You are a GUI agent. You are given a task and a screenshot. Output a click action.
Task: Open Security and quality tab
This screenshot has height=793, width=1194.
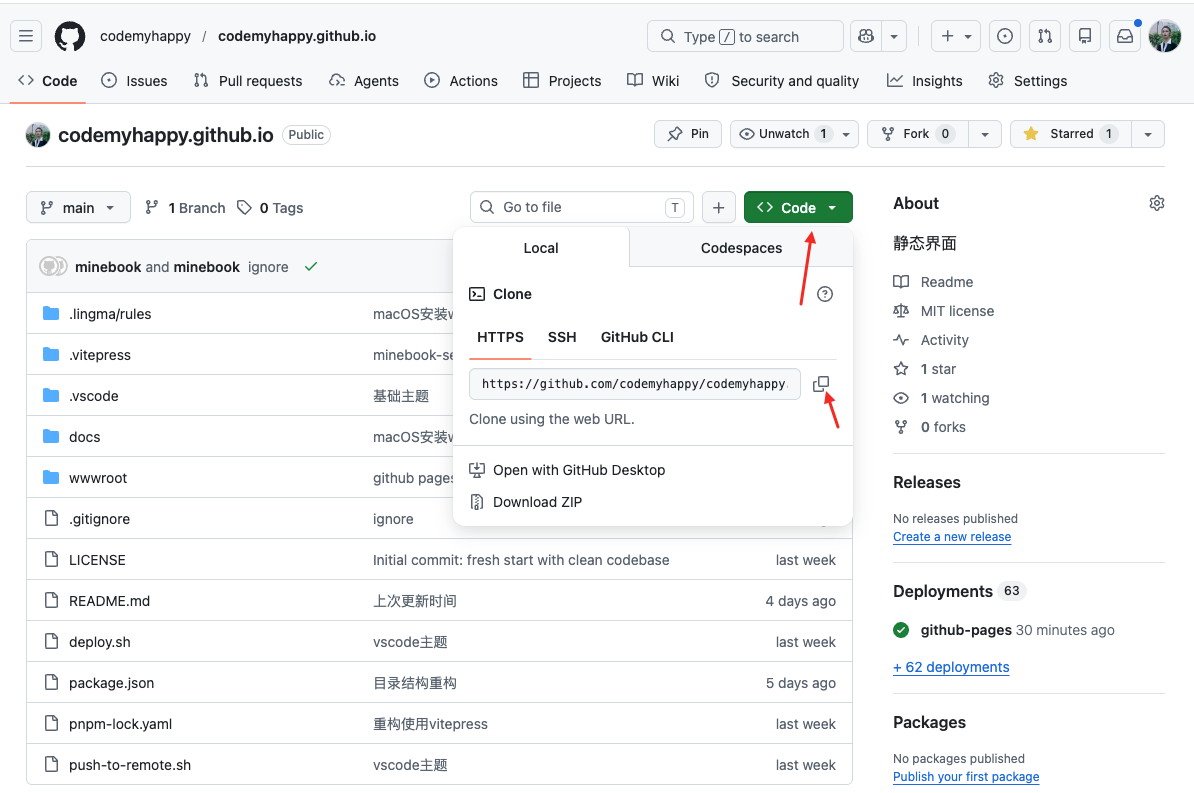[x=783, y=81]
